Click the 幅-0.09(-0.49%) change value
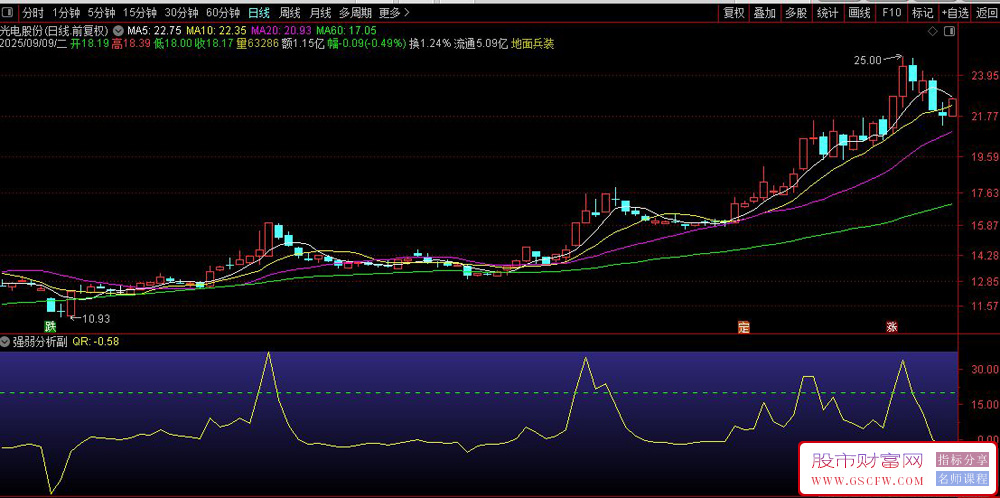The height and width of the screenshot is (498, 1000). click(367, 43)
